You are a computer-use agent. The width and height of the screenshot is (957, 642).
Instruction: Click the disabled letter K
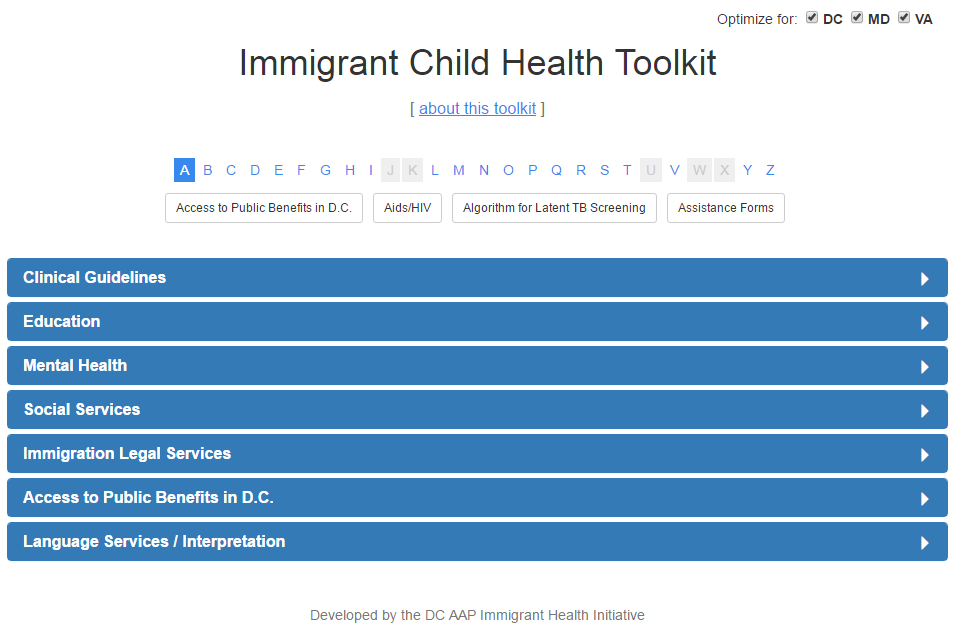click(413, 170)
